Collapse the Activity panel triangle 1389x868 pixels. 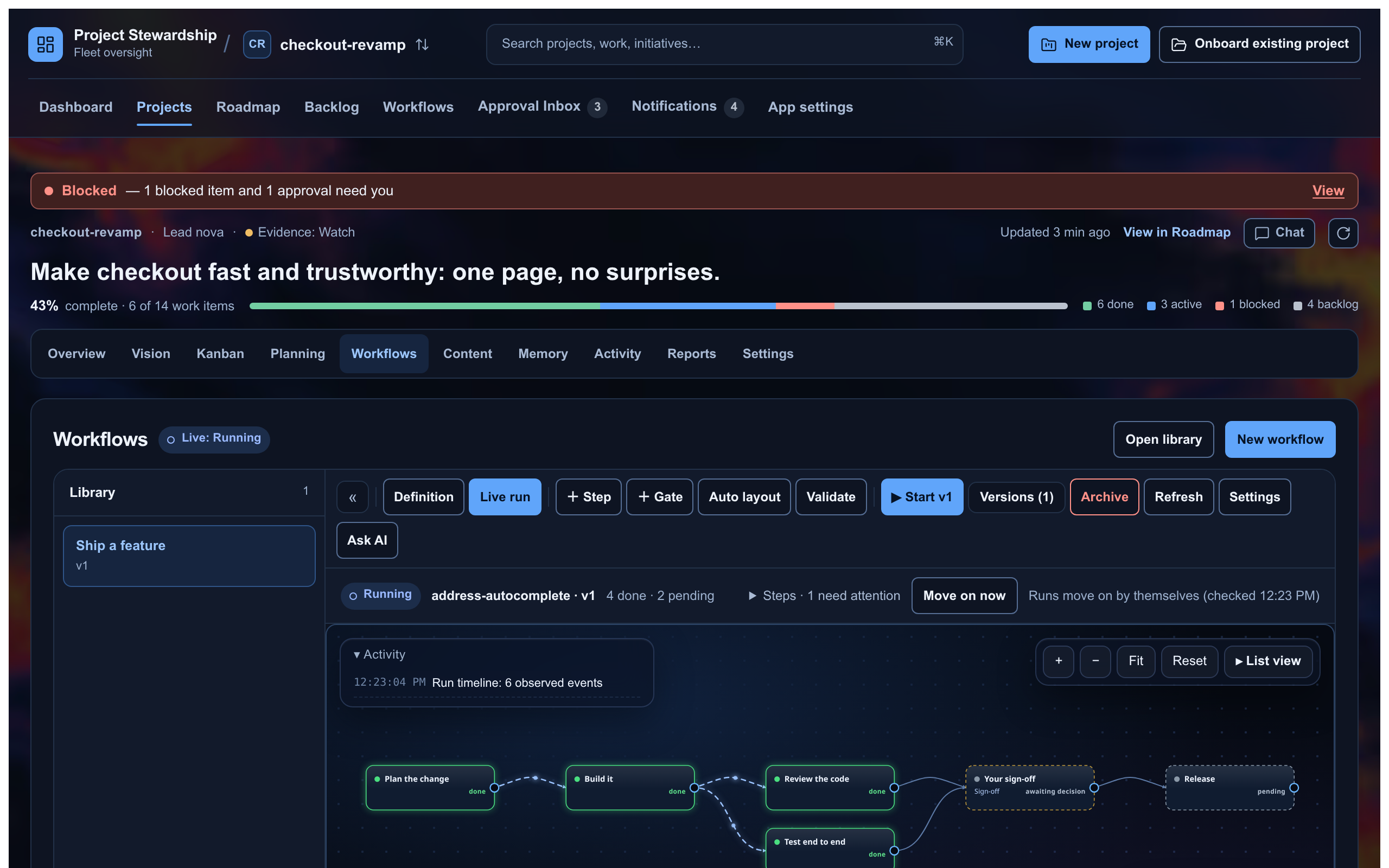[x=356, y=654]
